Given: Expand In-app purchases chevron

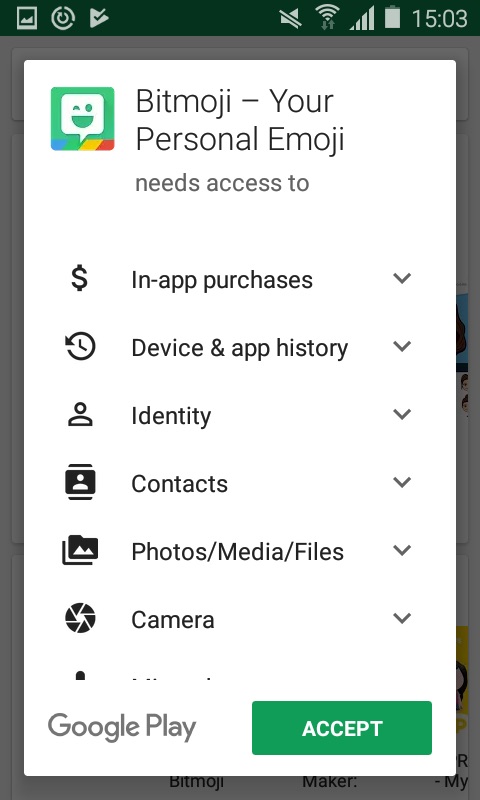Looking at the screenshot, I should 402,278.
